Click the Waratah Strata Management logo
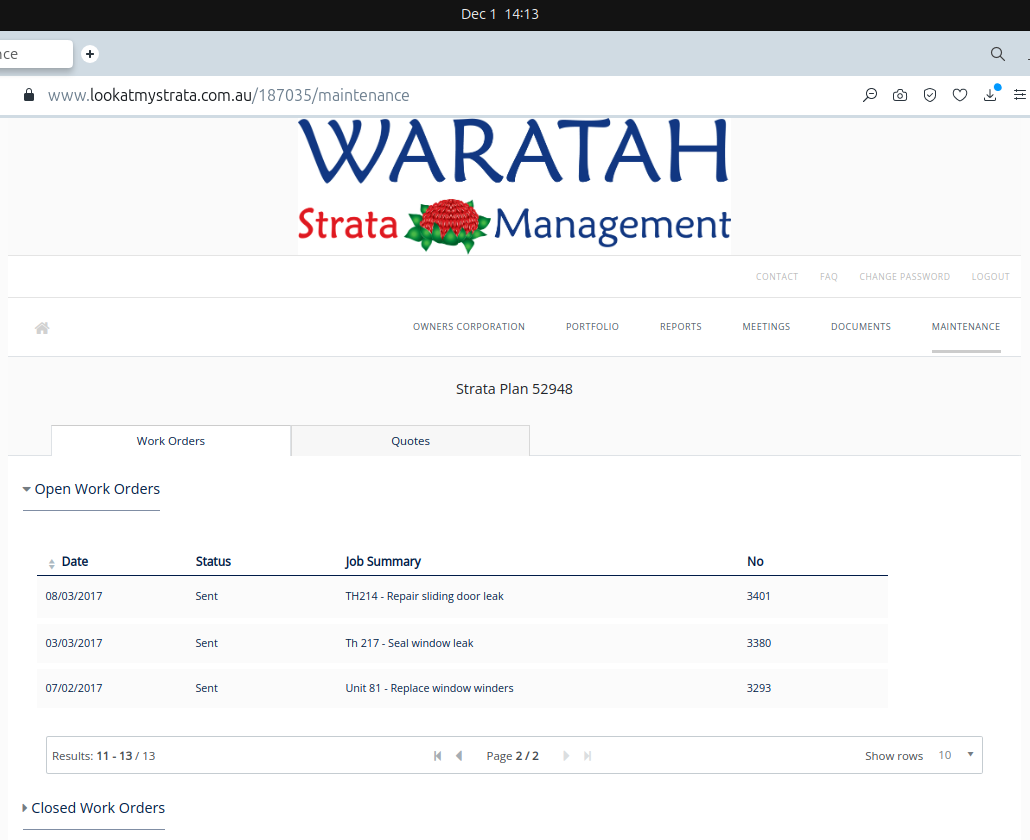This screenshot has height=840, width=1030. pyautogui.click(x=514, y=186)
